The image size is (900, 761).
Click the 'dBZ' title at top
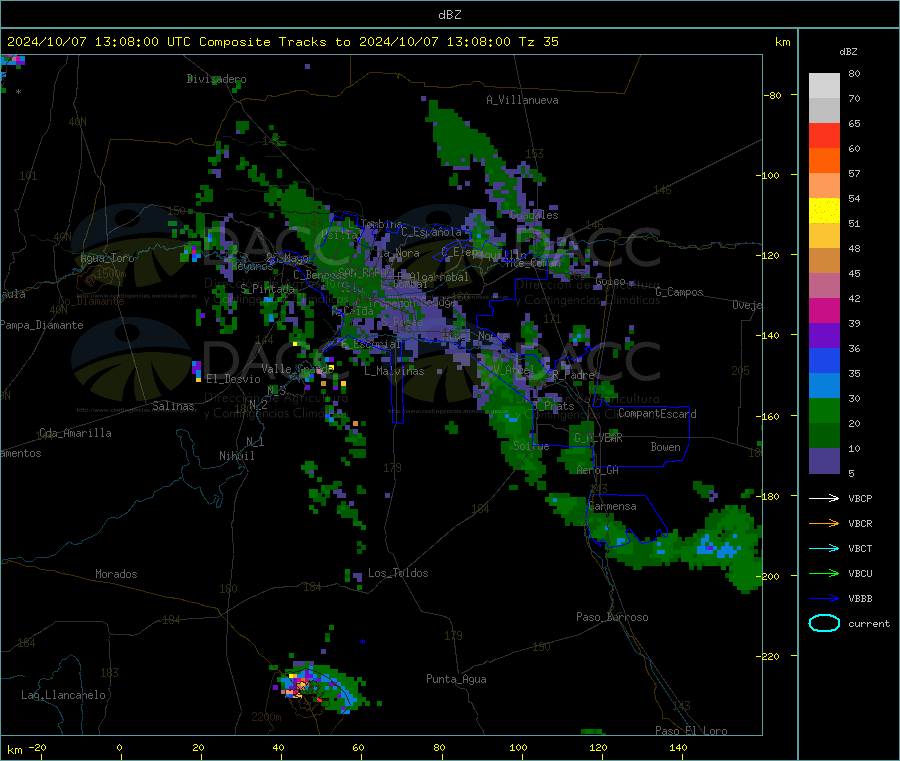coord(449,15)
